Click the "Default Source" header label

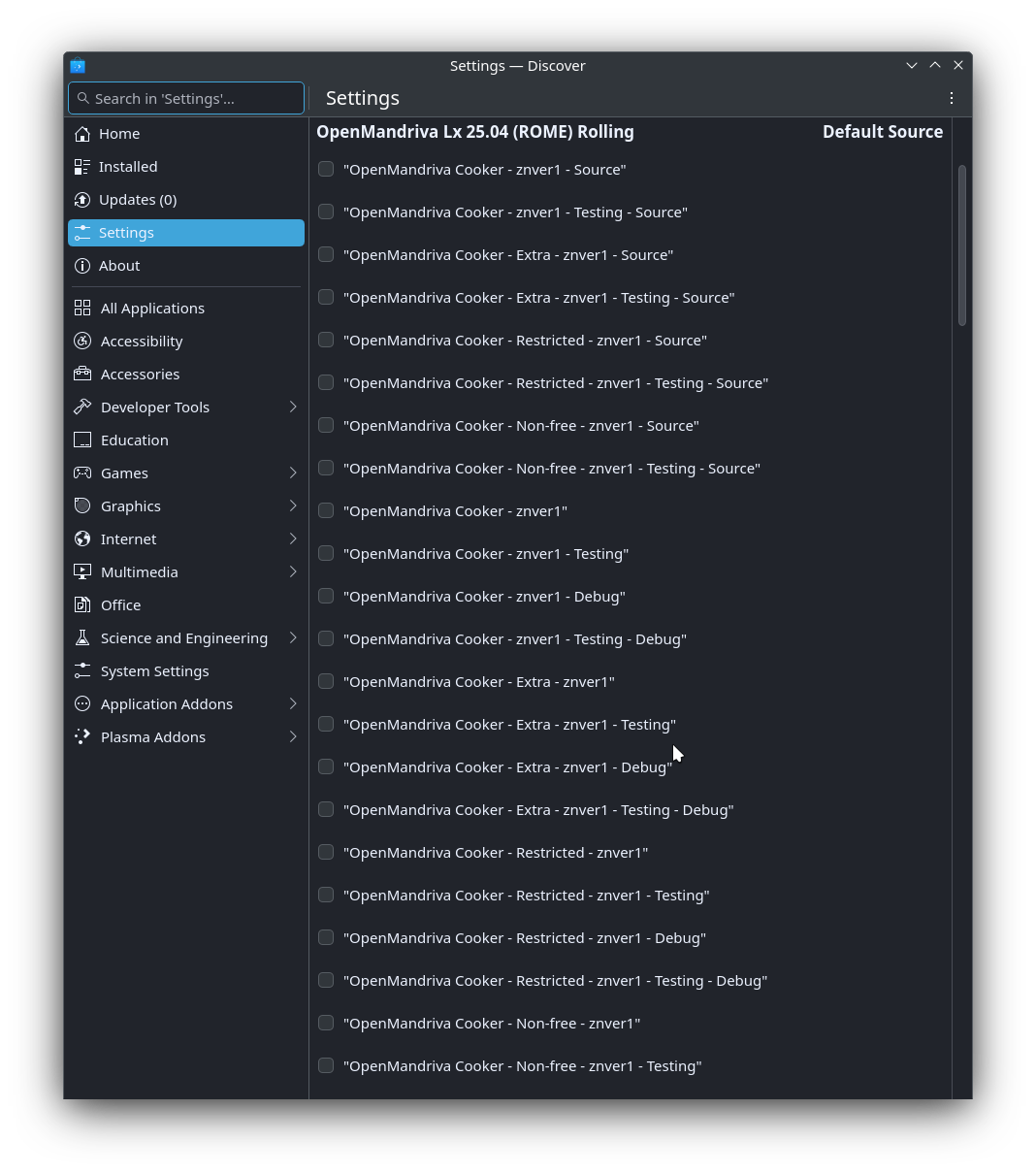point(883,132)
